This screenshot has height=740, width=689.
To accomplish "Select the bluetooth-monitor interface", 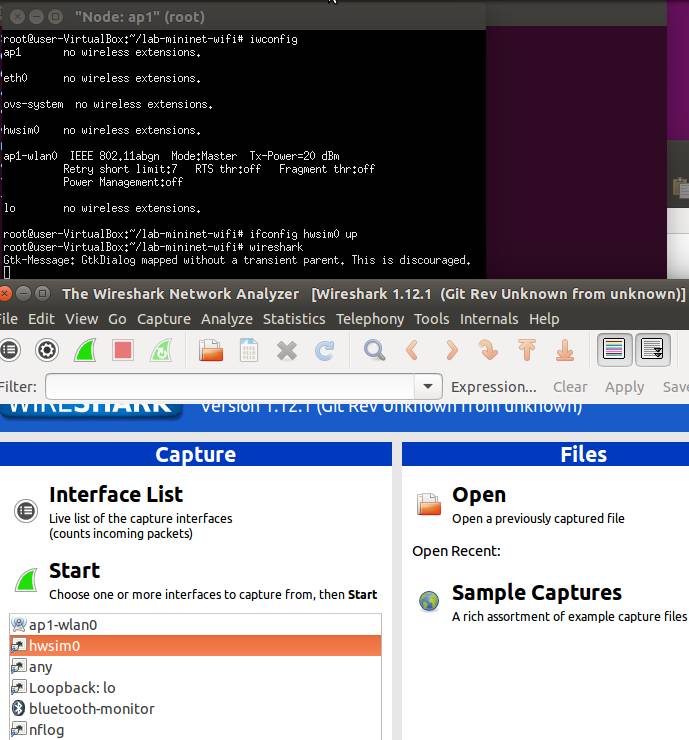I will point(195,709).
